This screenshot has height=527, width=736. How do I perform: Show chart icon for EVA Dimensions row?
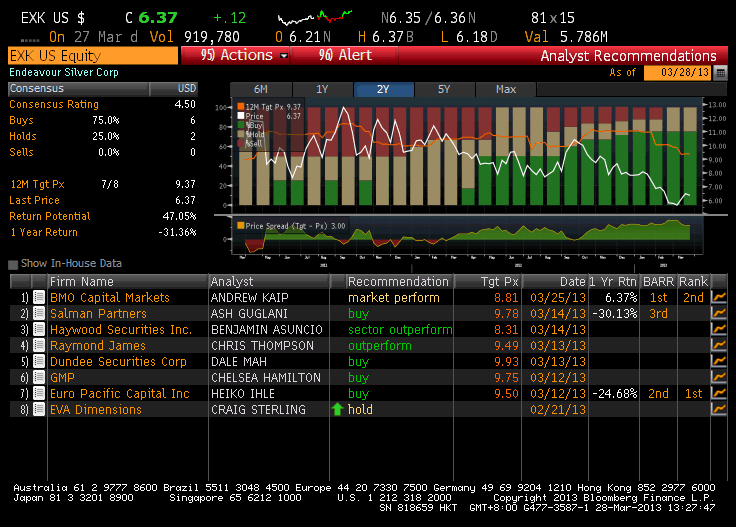[x=719, y=409]
